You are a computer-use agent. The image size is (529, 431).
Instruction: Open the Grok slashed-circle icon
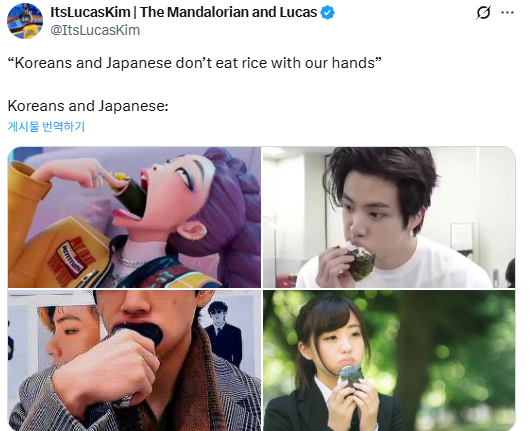(483, 13)
